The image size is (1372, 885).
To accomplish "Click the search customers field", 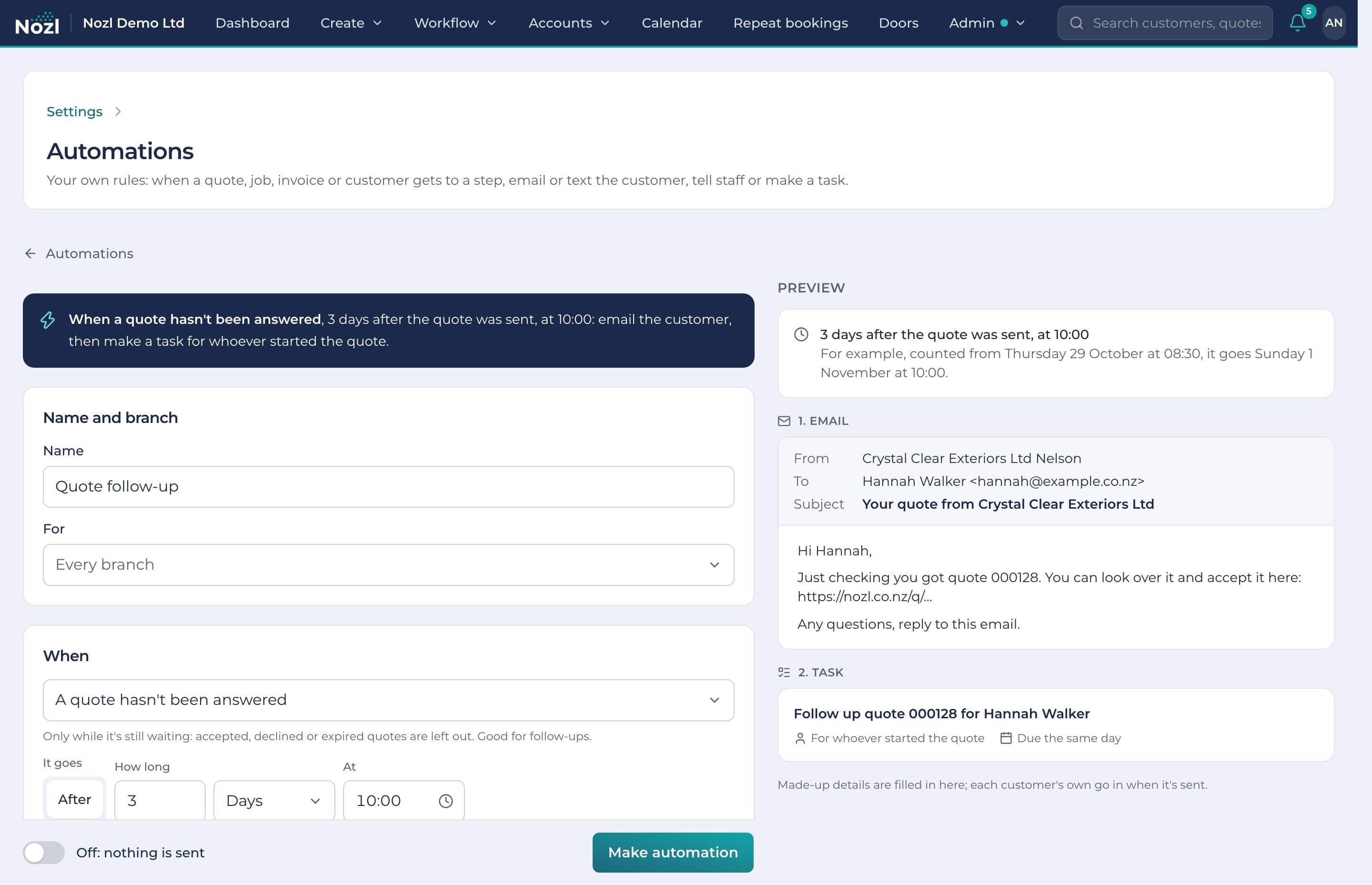I will [x=1164, y=23].
